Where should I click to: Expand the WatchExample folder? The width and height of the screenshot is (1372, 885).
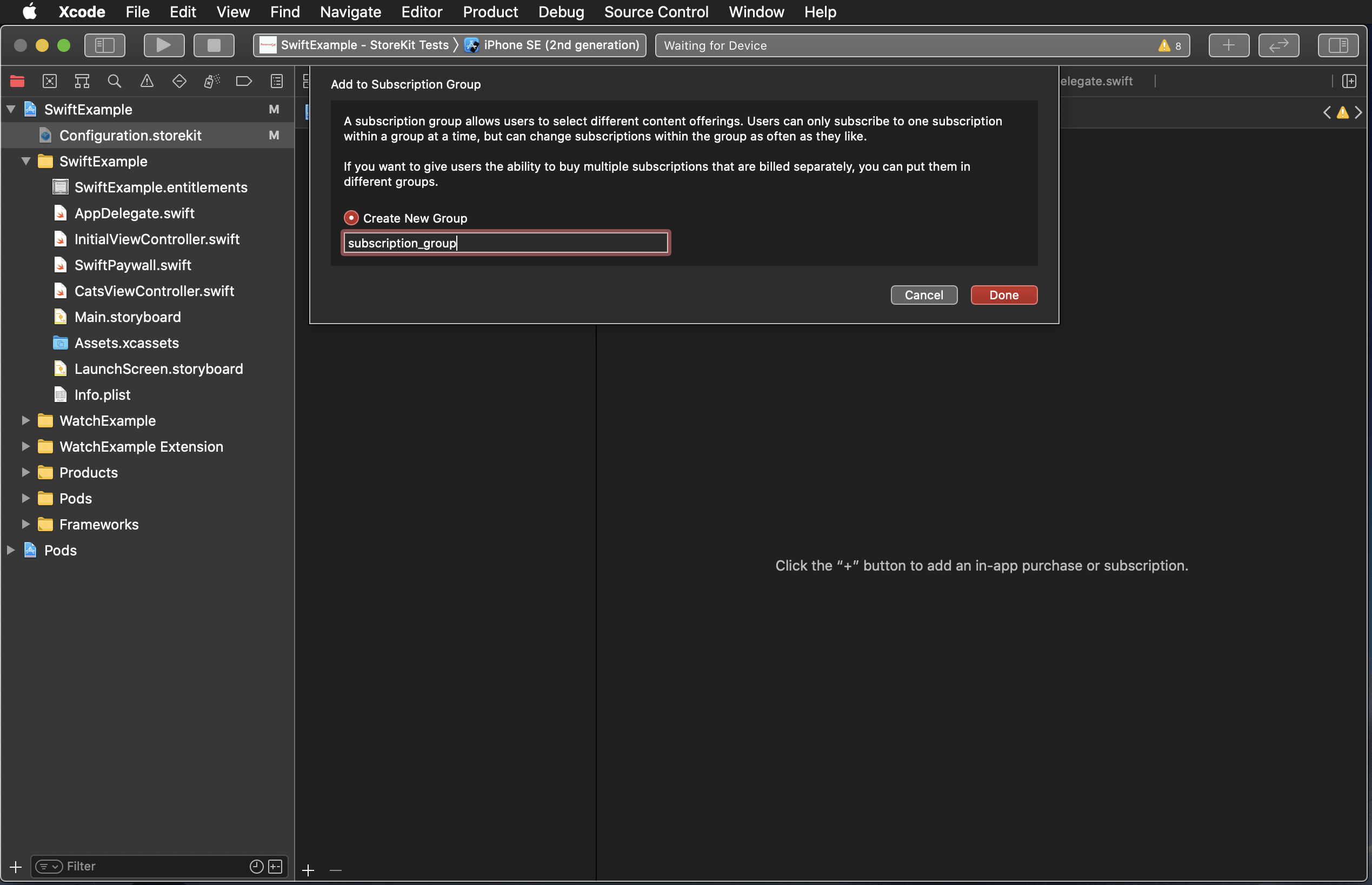(26, 421)
